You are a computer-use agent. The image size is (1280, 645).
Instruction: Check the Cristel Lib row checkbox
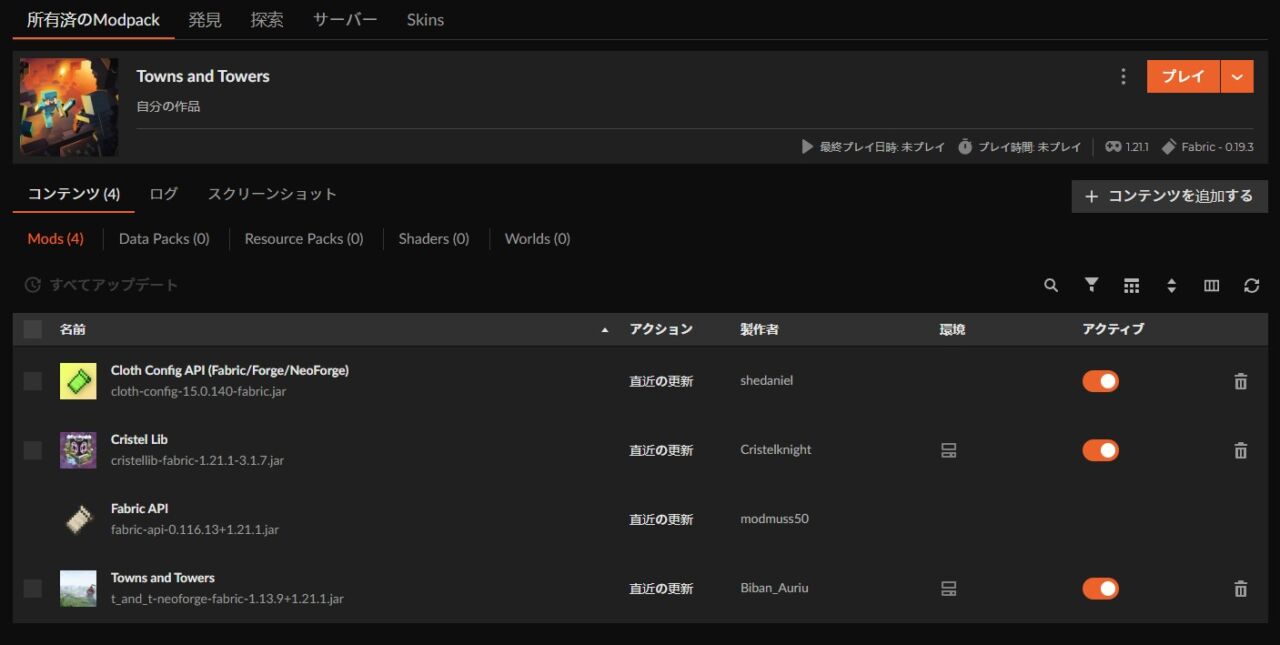pos(33,450)
